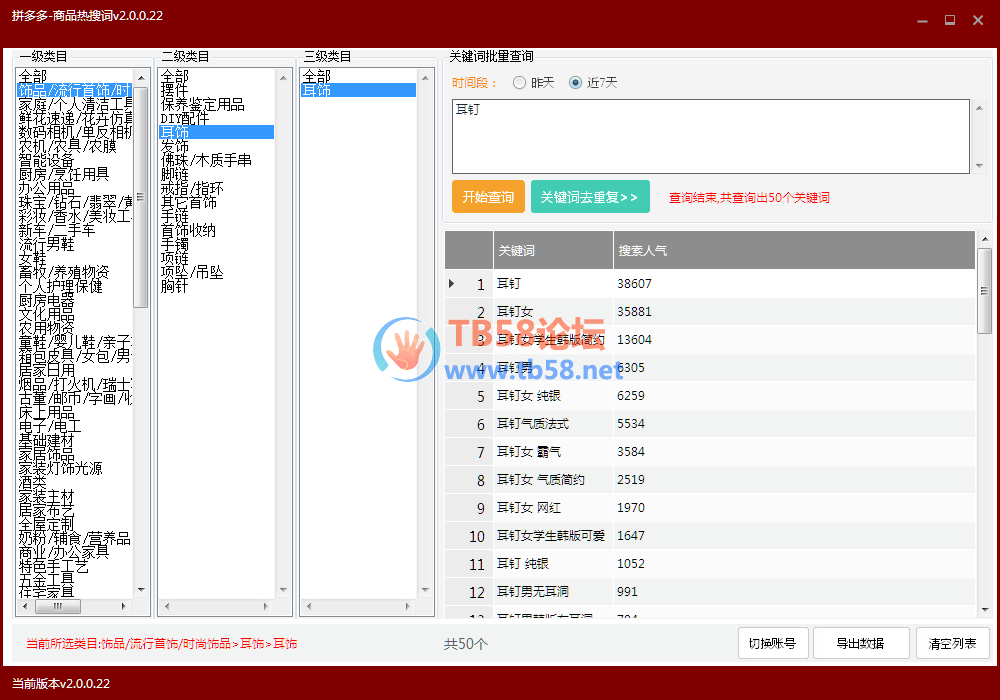The width and height of the screenshot is (1000, 700).
Task: Click the results table vertical scrollbar thumb
Action: pyautogui.click(x=984, y=290)
